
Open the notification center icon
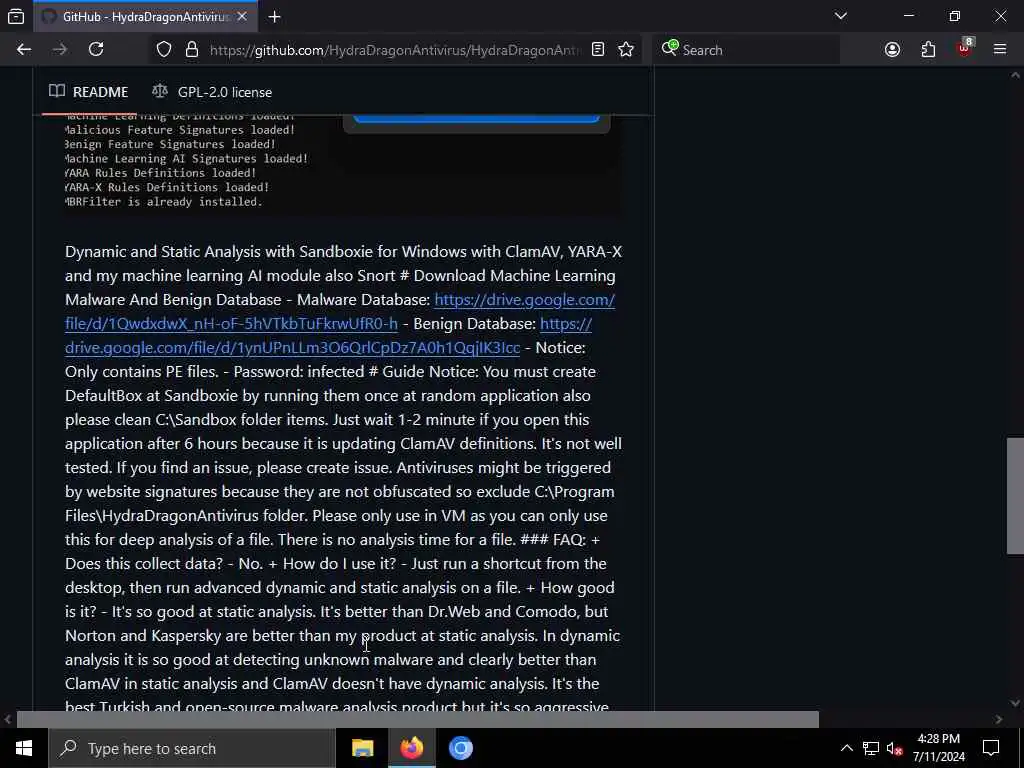[x=991, y=748]
